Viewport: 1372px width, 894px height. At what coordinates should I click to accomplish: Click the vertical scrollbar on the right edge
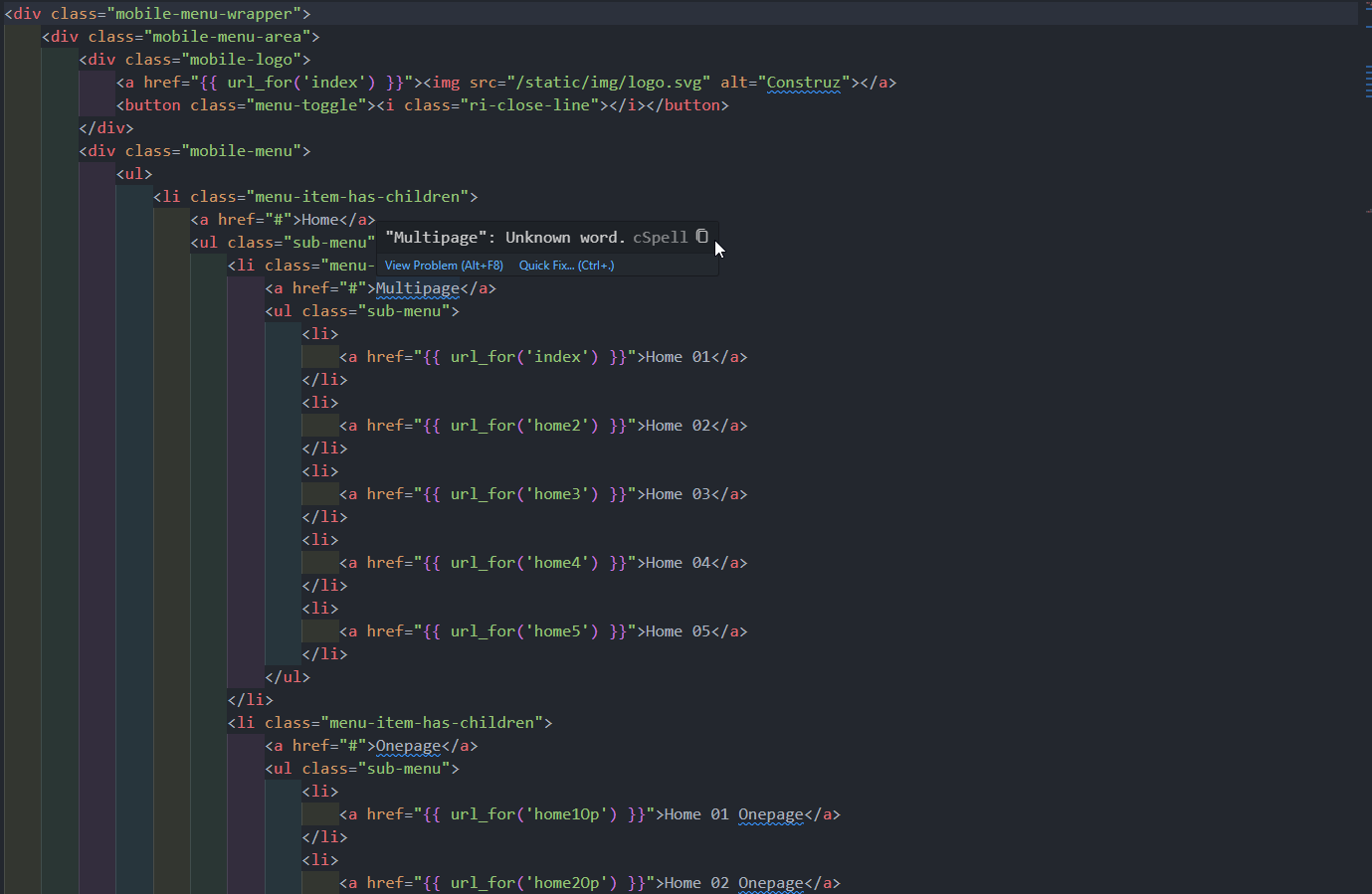pyautogui.click(x=1367, y=447)
